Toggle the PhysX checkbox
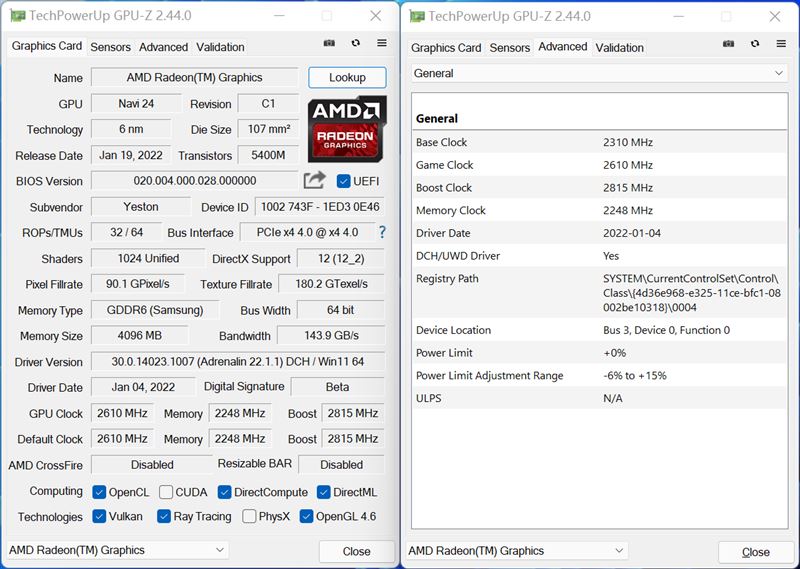The width and height of the screenshot is (800, 569). 248,517
